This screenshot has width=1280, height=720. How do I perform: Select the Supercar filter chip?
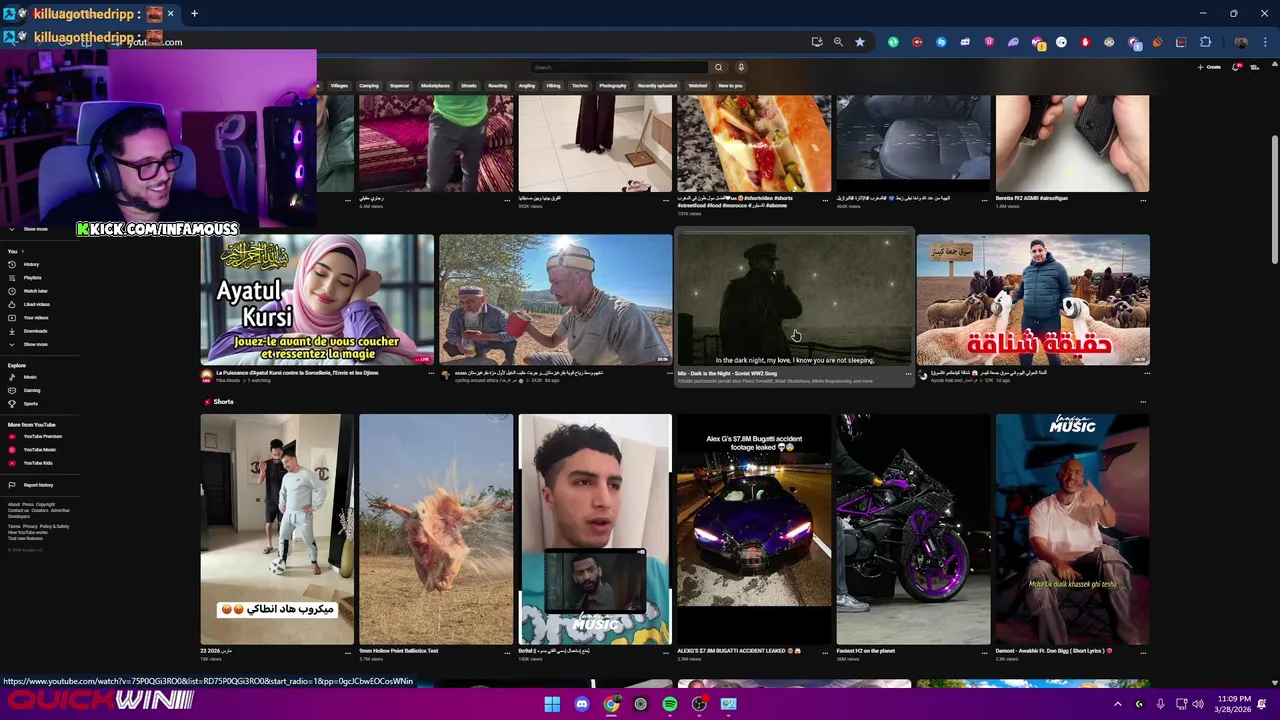[x=399, y=86]
